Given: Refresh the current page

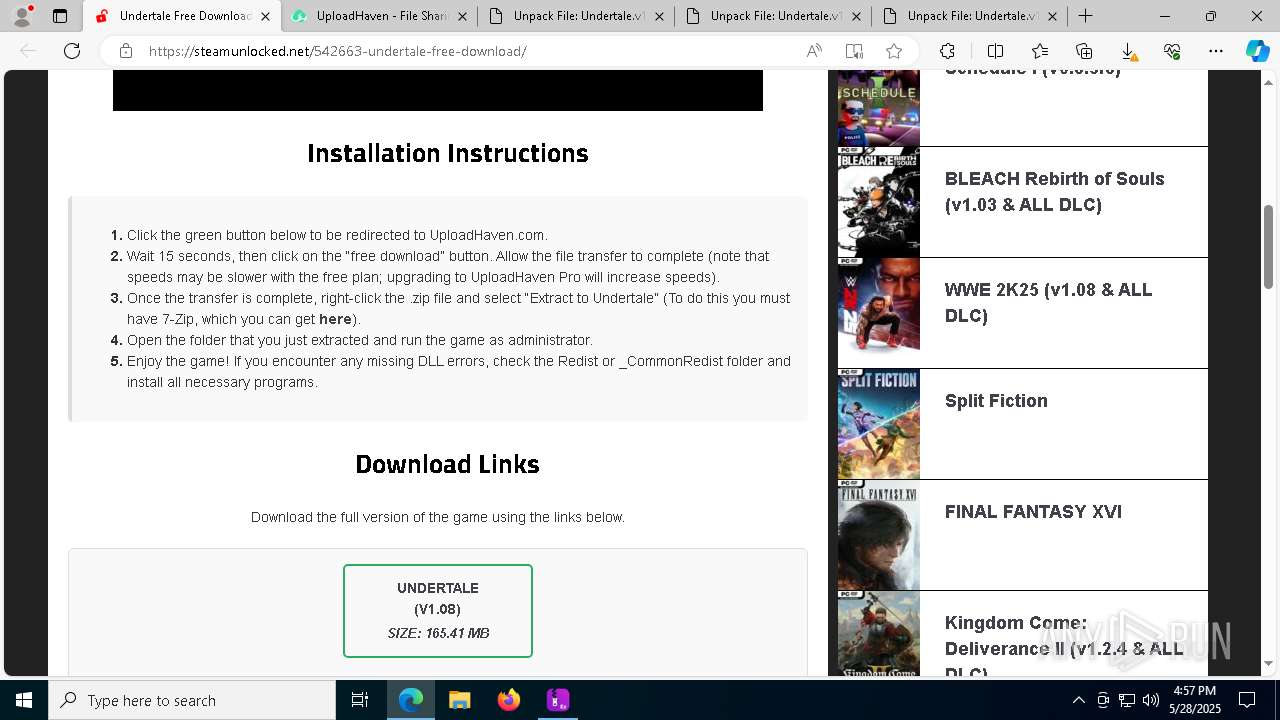Looking at the screenshot, I should coord(72,51).
